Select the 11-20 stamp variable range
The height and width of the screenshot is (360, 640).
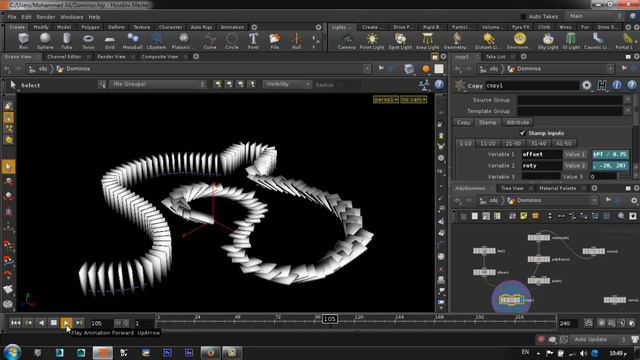[x=488, y=143]
